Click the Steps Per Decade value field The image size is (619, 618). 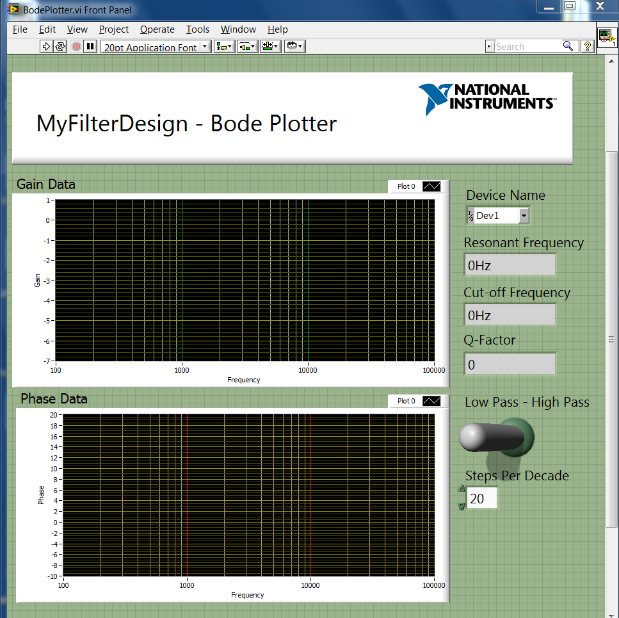pos(482,497)
